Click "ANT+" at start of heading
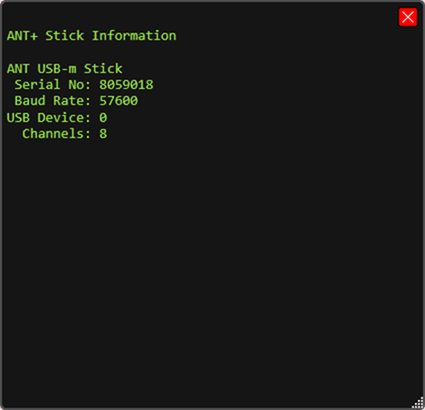 click(22, 36)
